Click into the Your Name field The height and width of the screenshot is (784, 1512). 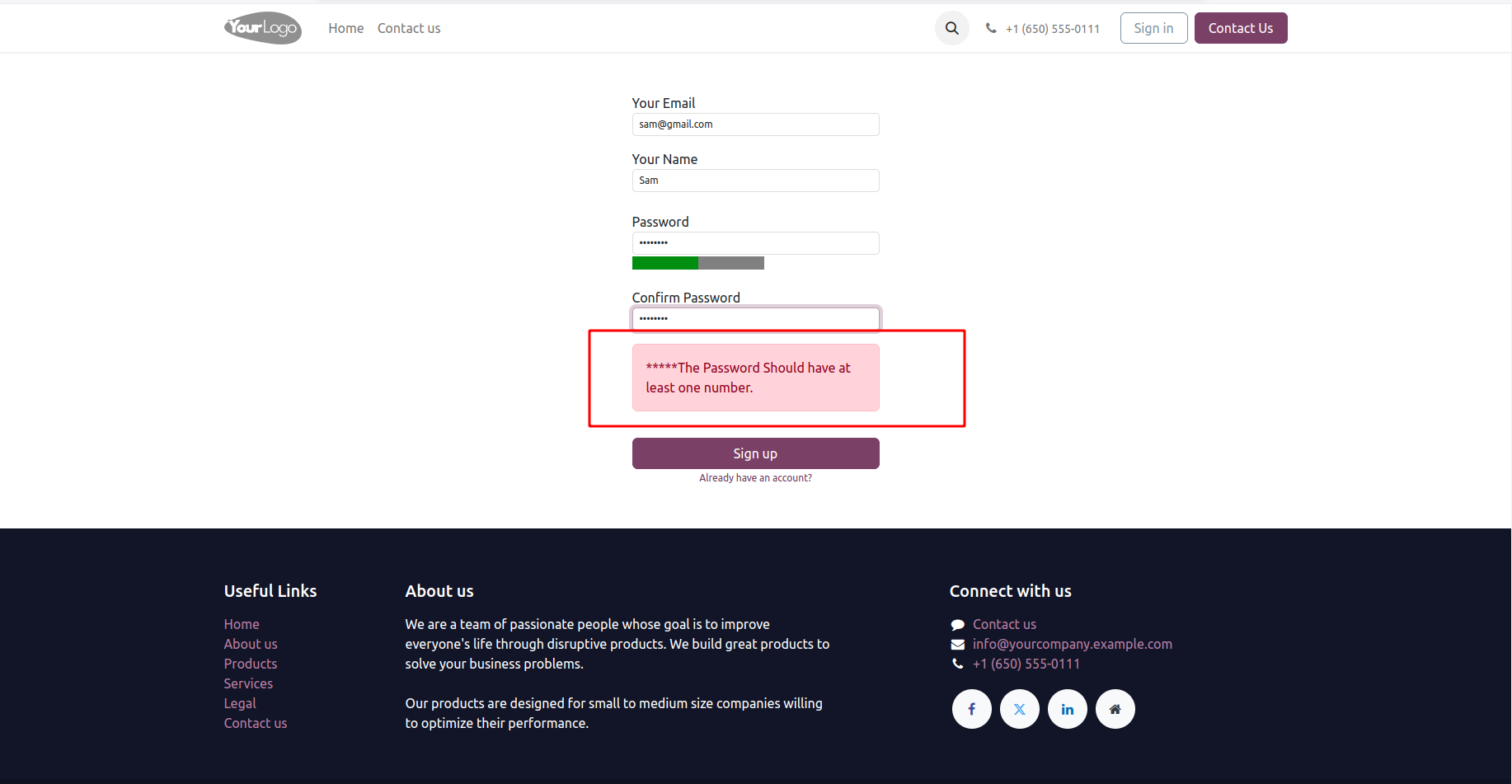click(755, 181)
